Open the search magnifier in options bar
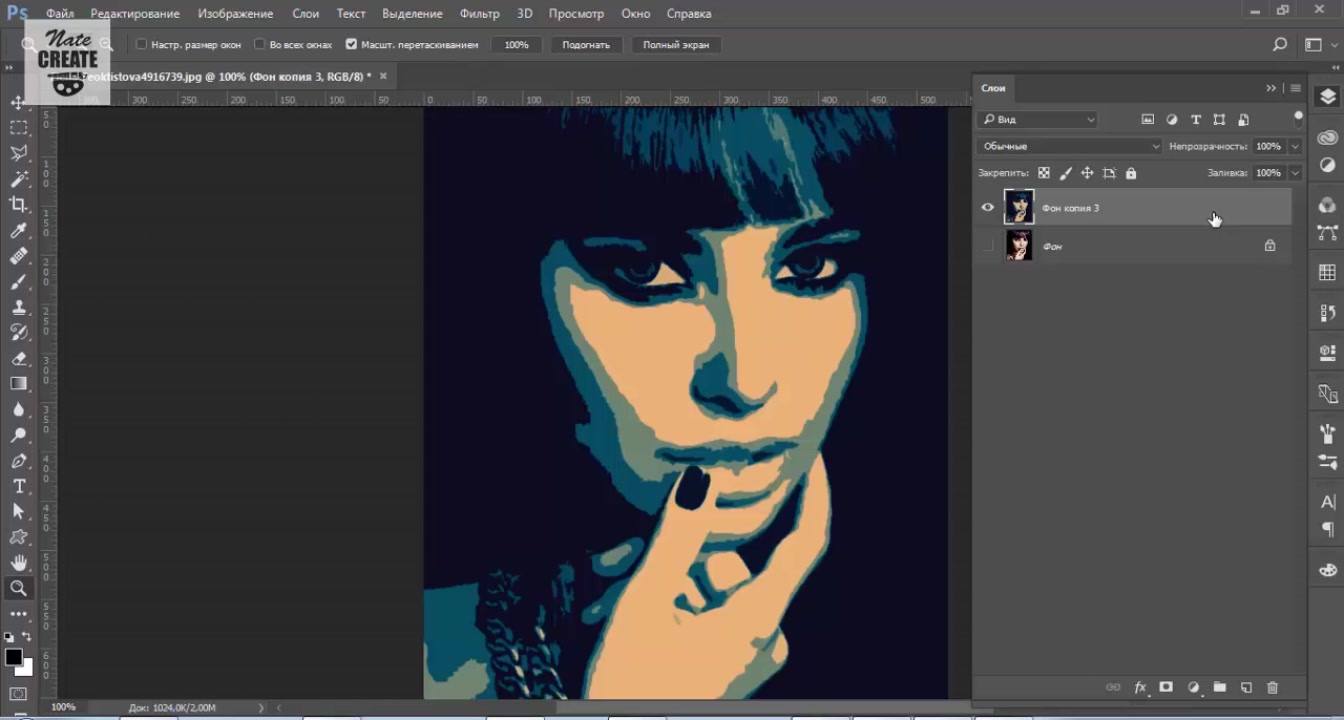This screenshot has height=720, width=1344. tap(1280, 45)
